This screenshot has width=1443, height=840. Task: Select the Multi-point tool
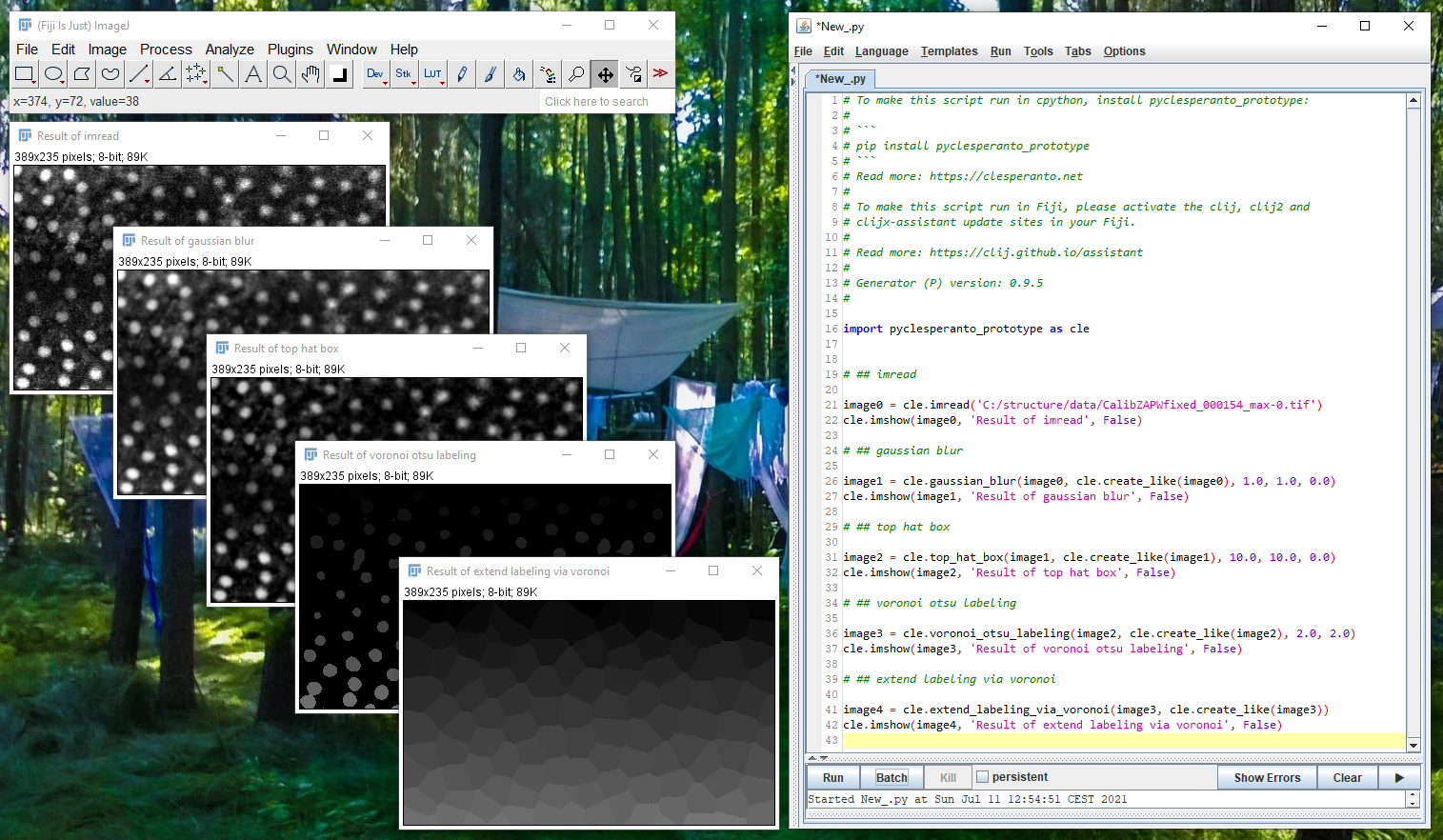(196, 73)
